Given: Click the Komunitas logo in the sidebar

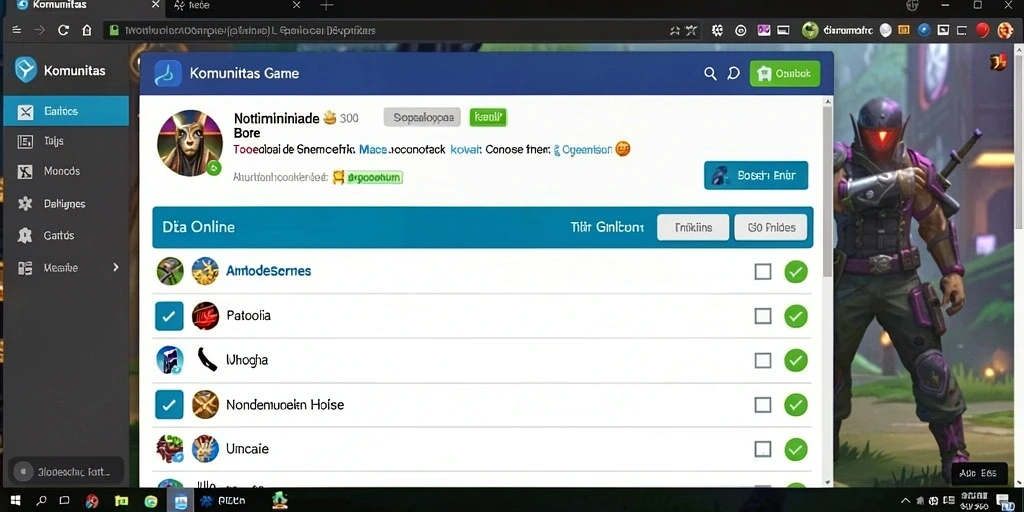Looking at the screenshot, I should pos(25,70).
